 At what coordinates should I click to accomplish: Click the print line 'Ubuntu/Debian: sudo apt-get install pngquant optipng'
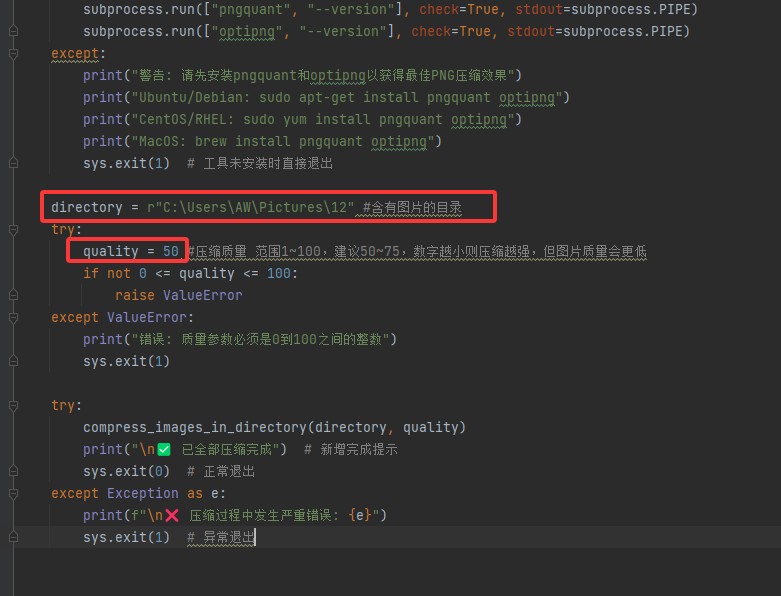326,98
